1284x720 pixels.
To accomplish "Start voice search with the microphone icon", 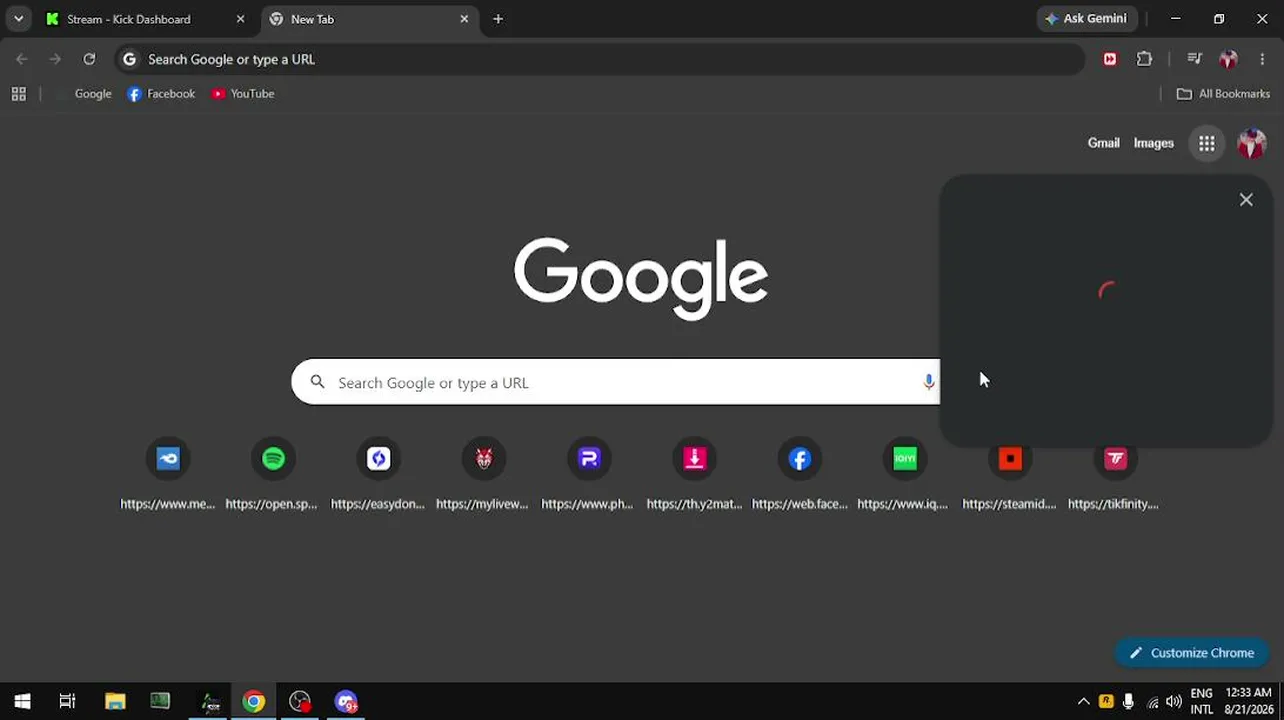I will click(929, 382).
